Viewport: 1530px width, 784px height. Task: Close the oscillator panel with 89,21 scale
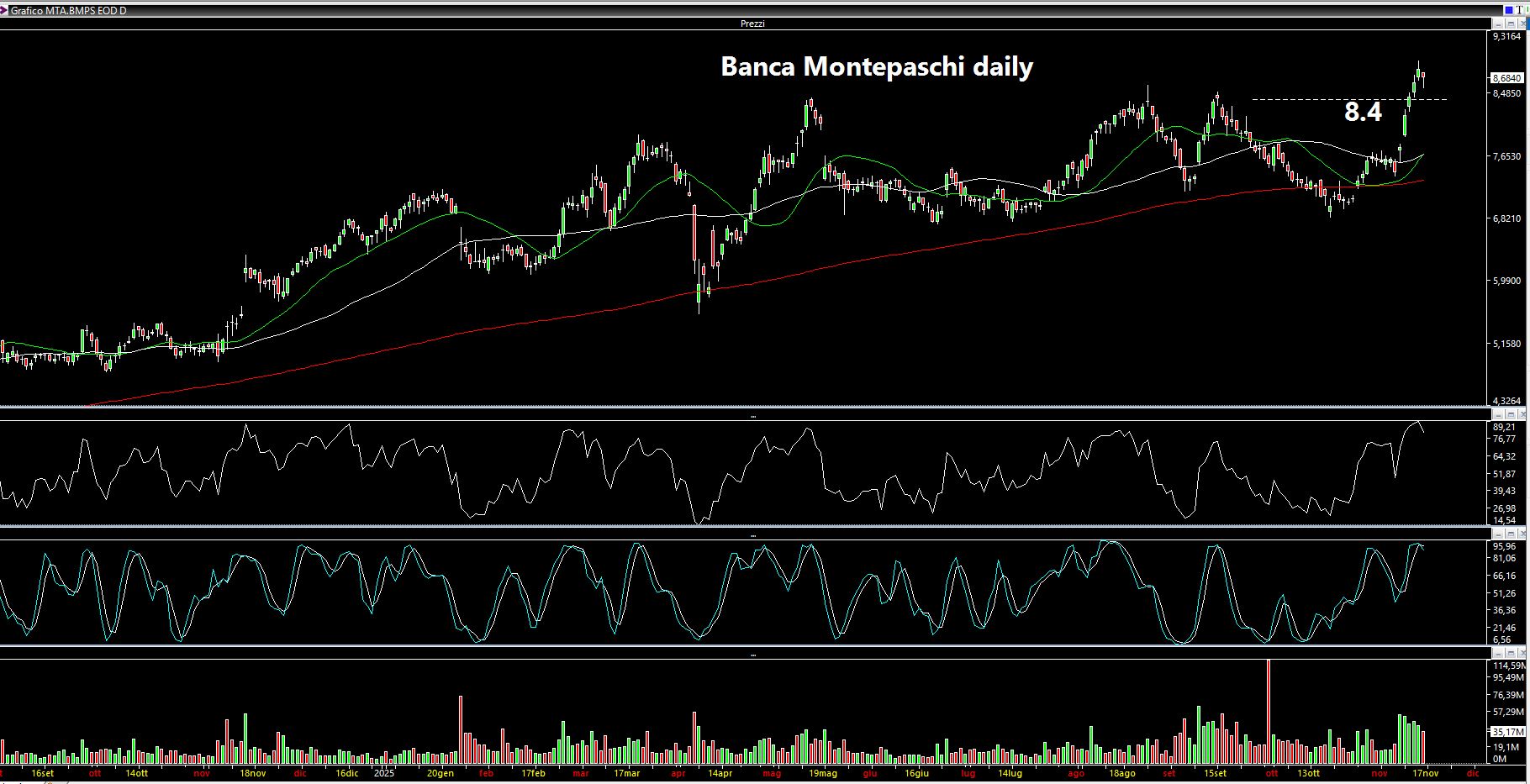pos(1521,414)
